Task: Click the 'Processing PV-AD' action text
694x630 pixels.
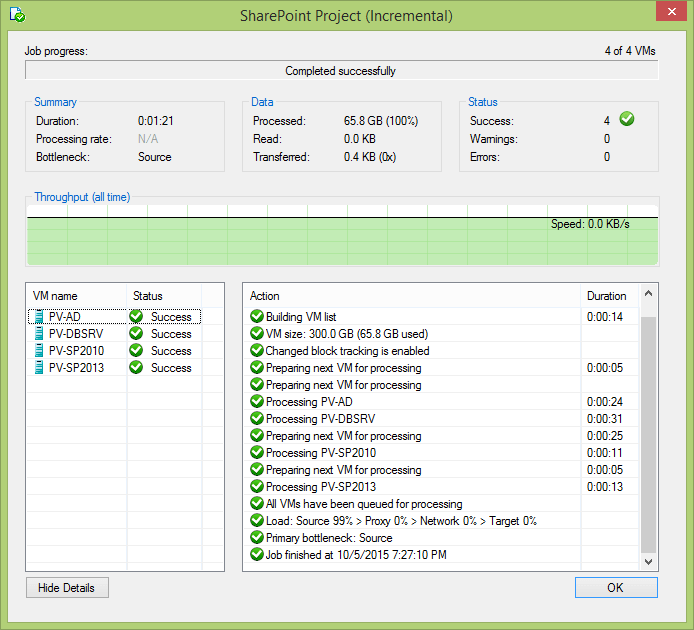Action: [309, 402]
